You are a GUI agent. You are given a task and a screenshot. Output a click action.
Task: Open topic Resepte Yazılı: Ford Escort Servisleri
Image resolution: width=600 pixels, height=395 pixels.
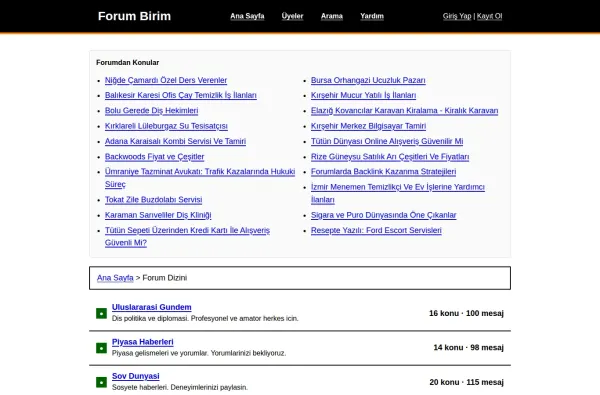pos(376,230)
